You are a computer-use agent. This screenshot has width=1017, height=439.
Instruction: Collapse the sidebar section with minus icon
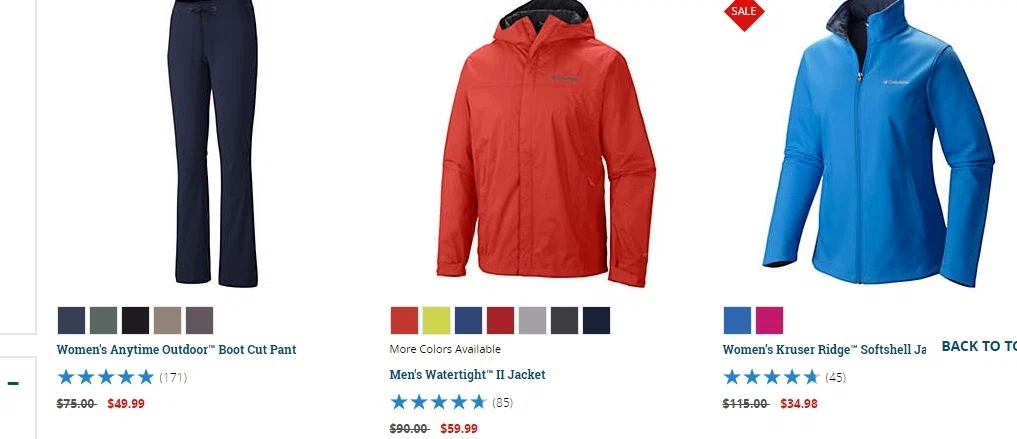[x=13, y=383]
